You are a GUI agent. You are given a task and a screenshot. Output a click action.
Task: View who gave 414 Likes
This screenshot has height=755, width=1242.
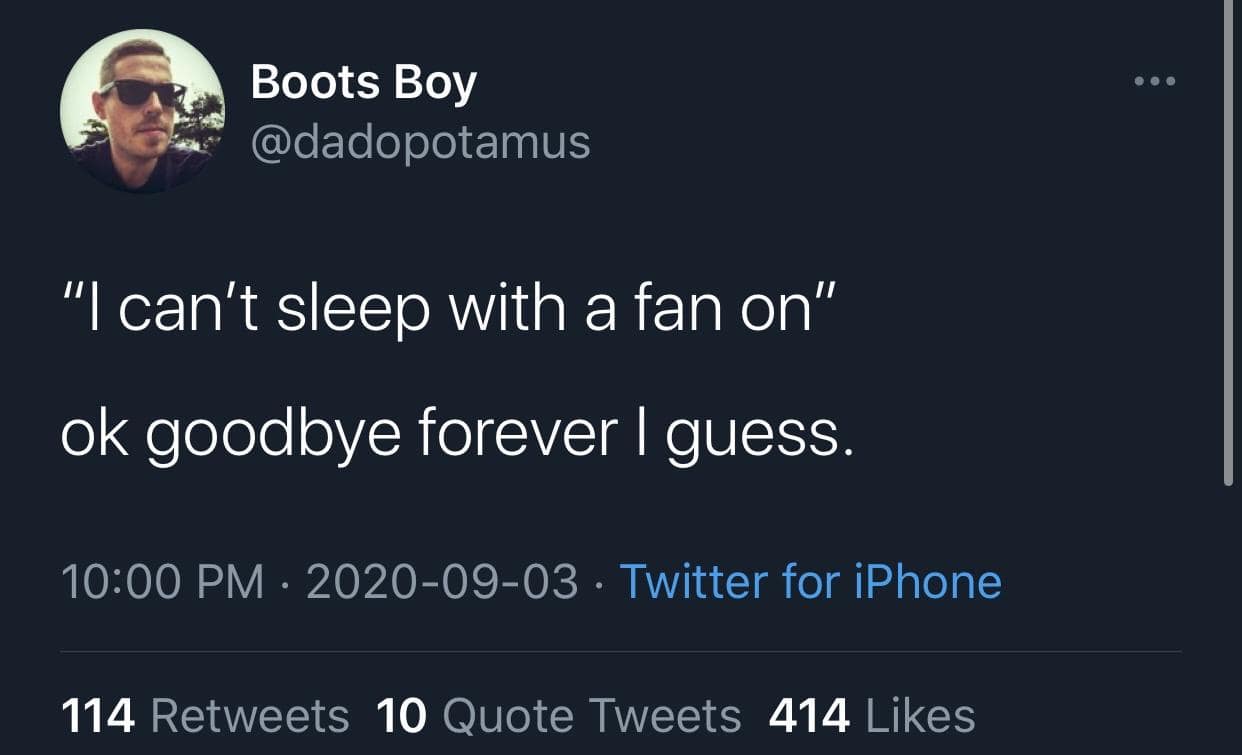tap(871, 715)
